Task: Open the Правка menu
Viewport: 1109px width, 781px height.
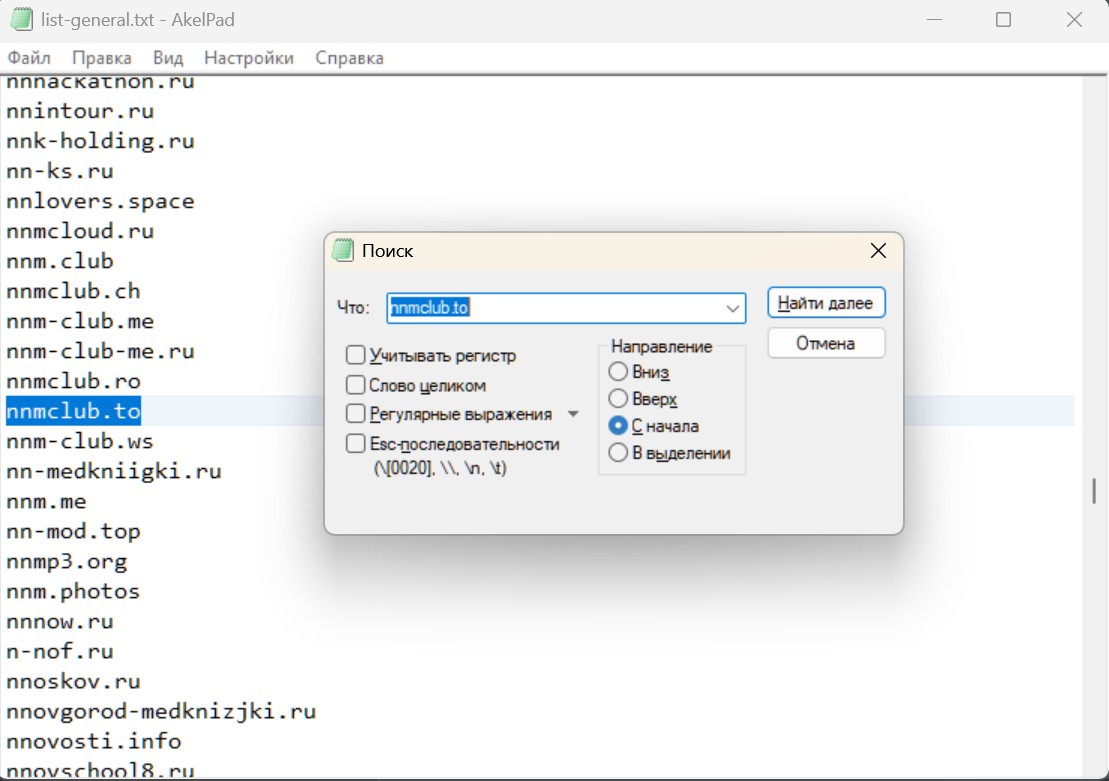Action: pos(102,58)
